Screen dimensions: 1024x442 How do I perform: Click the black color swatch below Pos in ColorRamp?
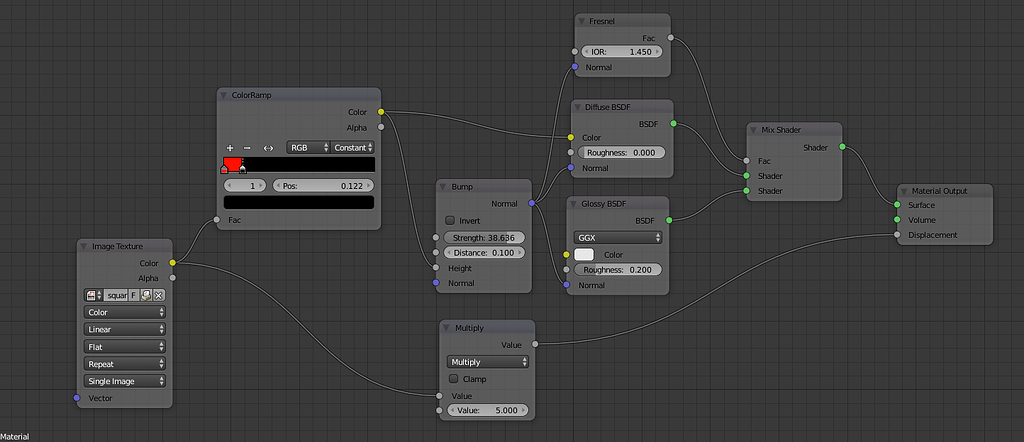[x=298, y=202]
